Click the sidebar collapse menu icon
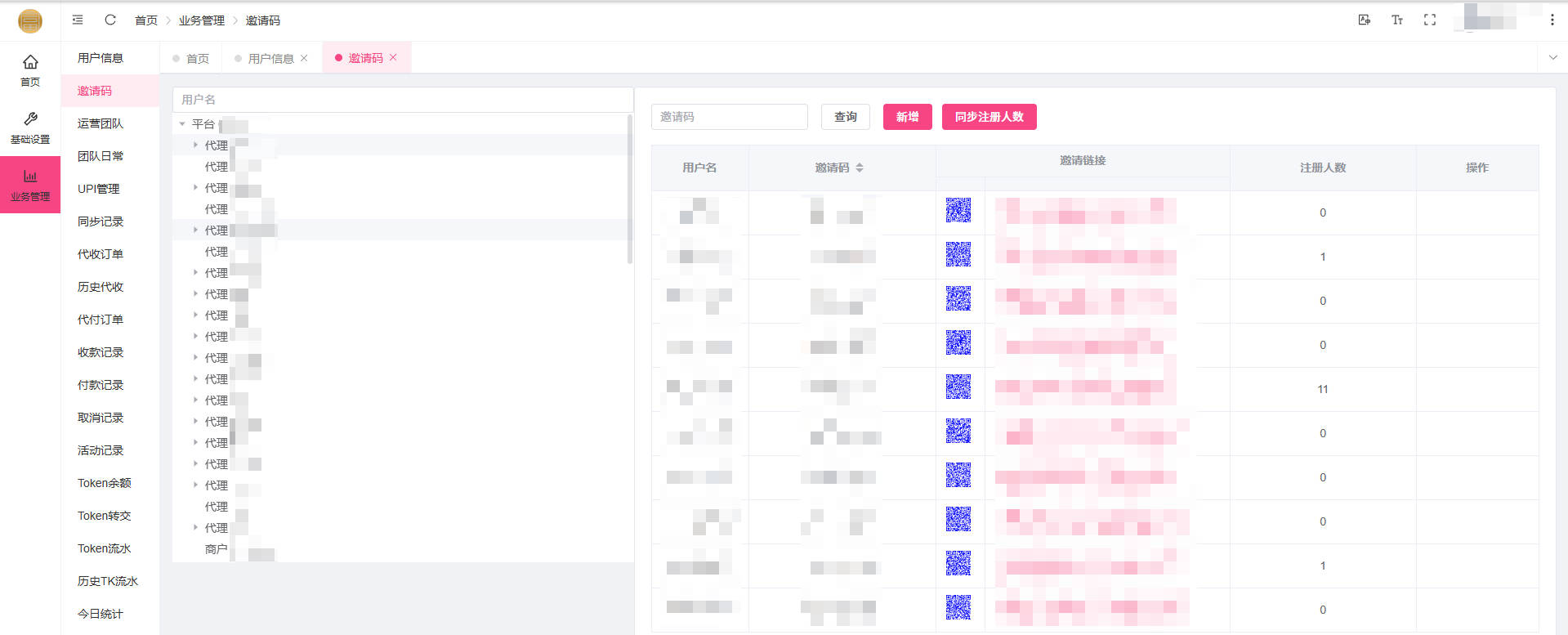 78,20
